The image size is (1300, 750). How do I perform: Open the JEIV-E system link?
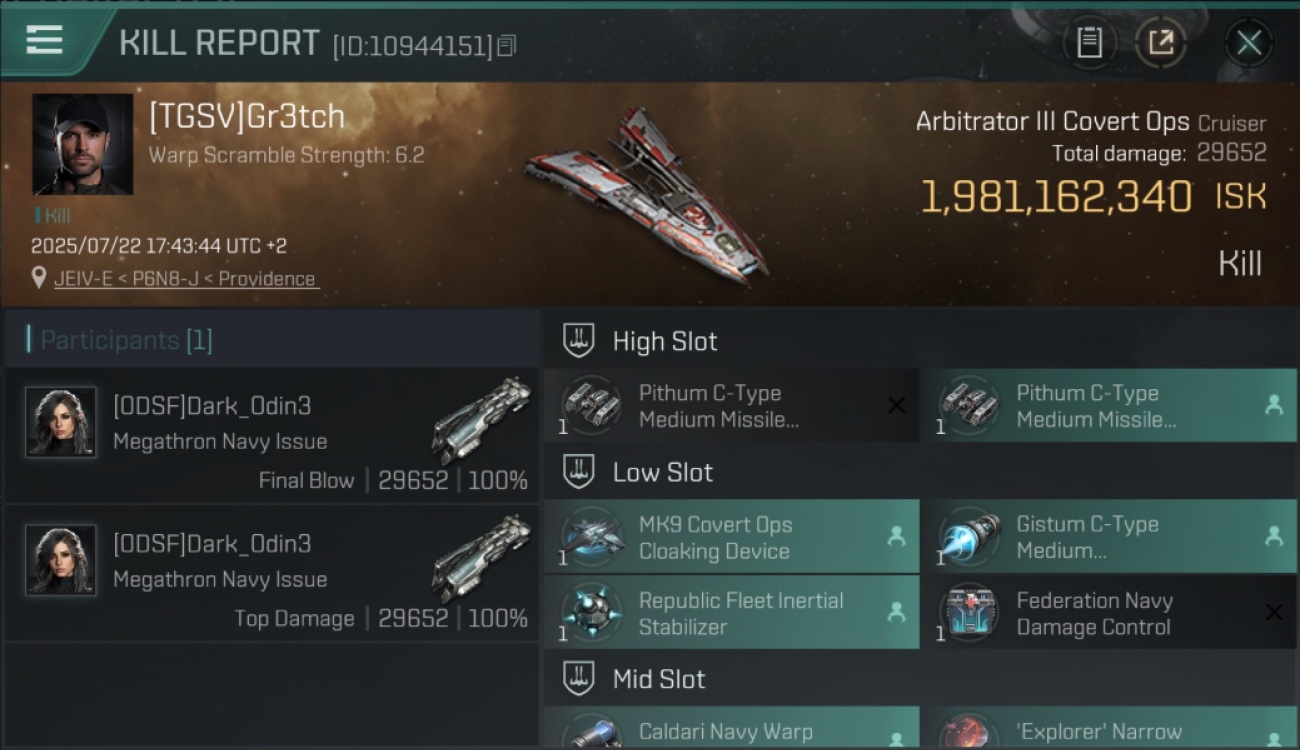(x=82, y=279)
